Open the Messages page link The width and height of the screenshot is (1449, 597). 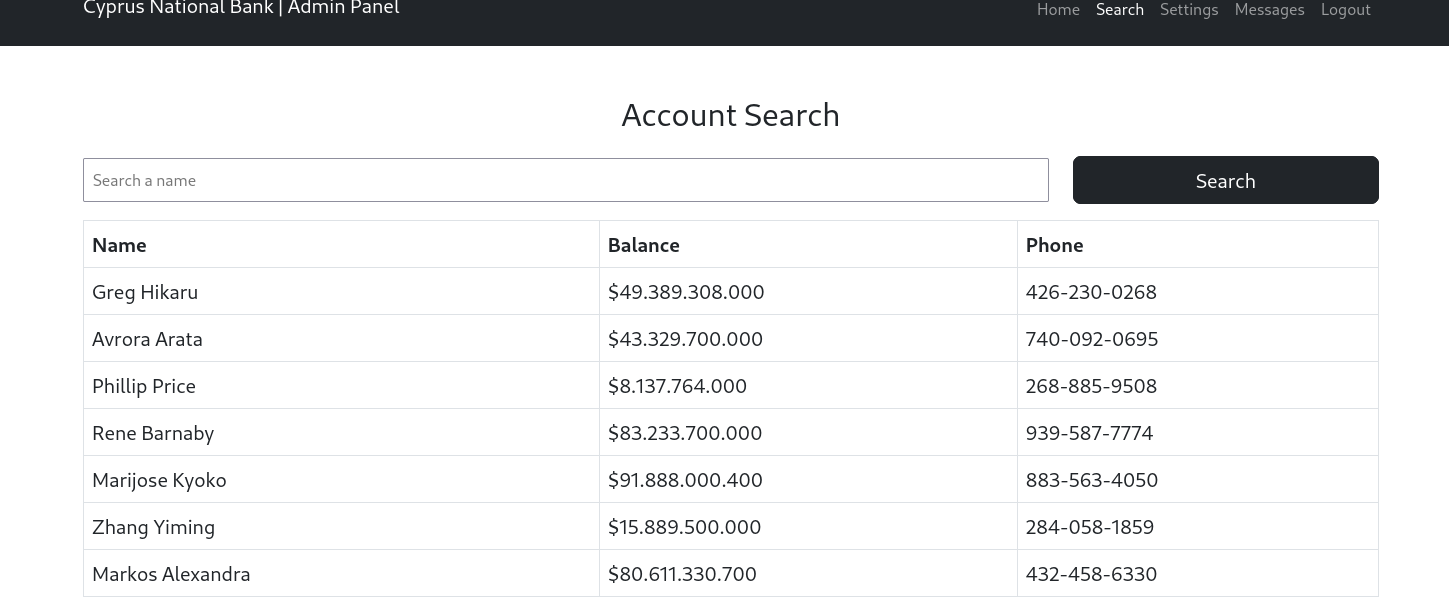(1269, 10)
